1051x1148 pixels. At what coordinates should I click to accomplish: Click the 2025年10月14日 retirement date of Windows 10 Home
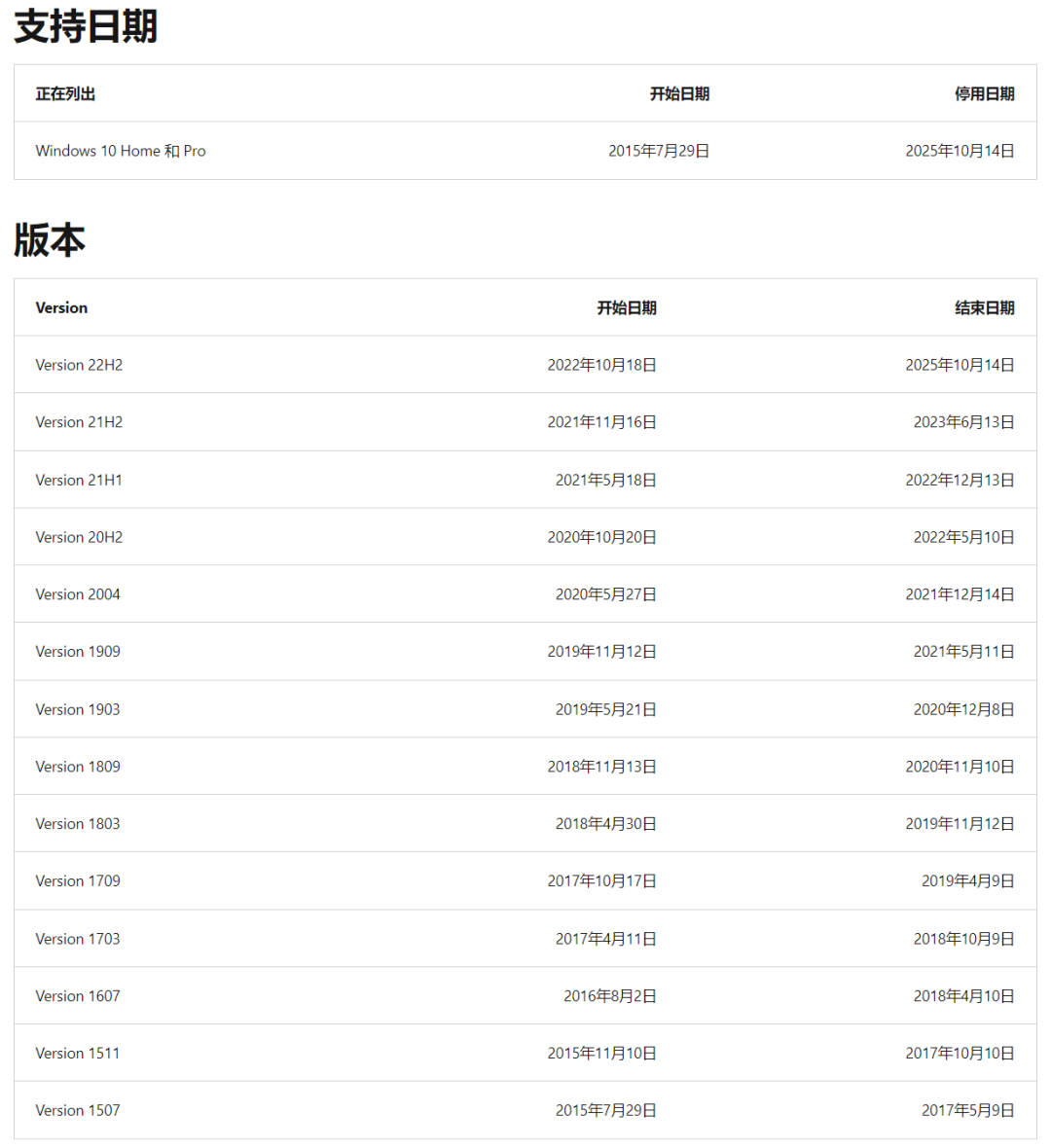point(960,151)
